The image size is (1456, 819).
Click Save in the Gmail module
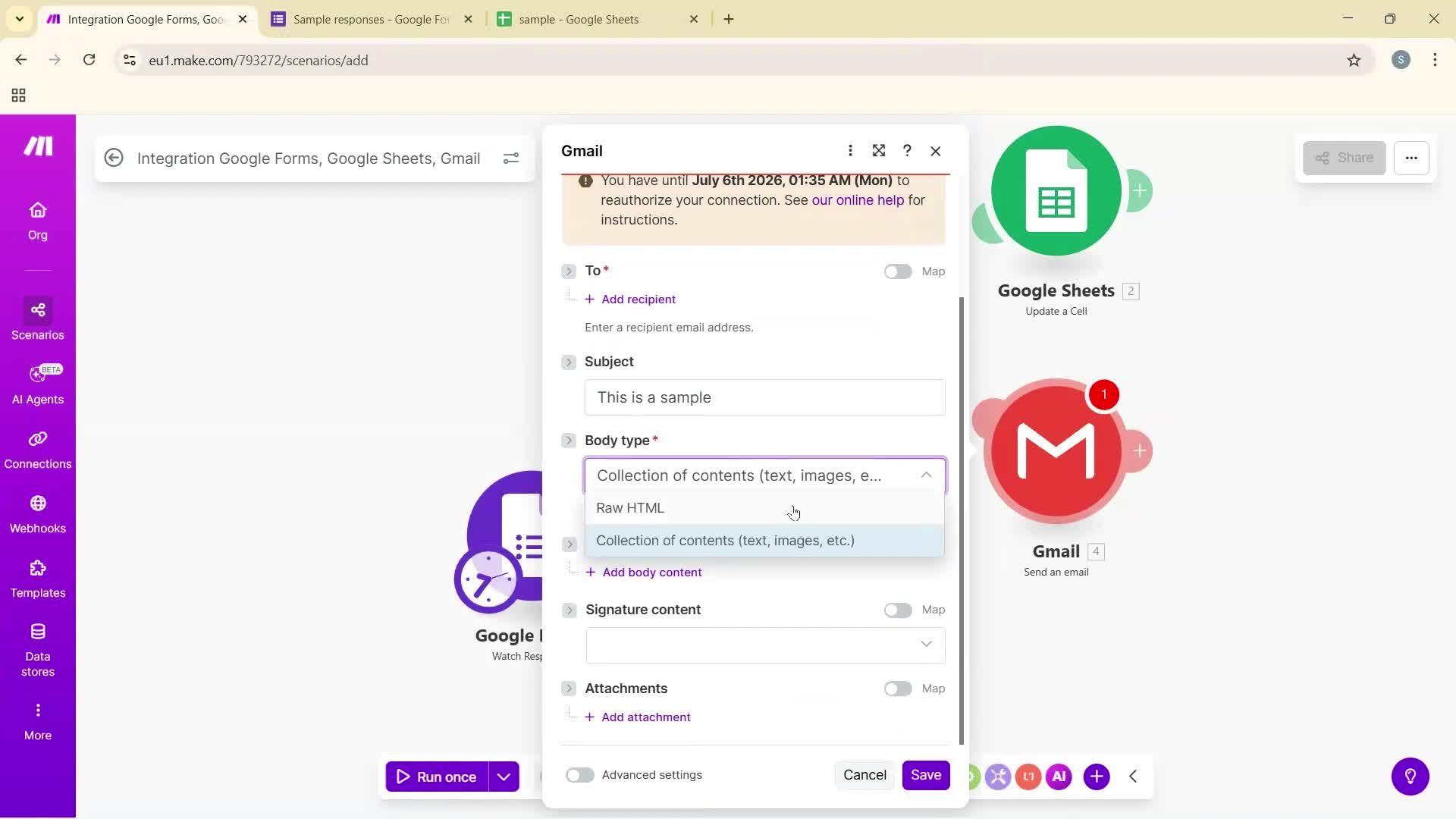pos(926,774)
